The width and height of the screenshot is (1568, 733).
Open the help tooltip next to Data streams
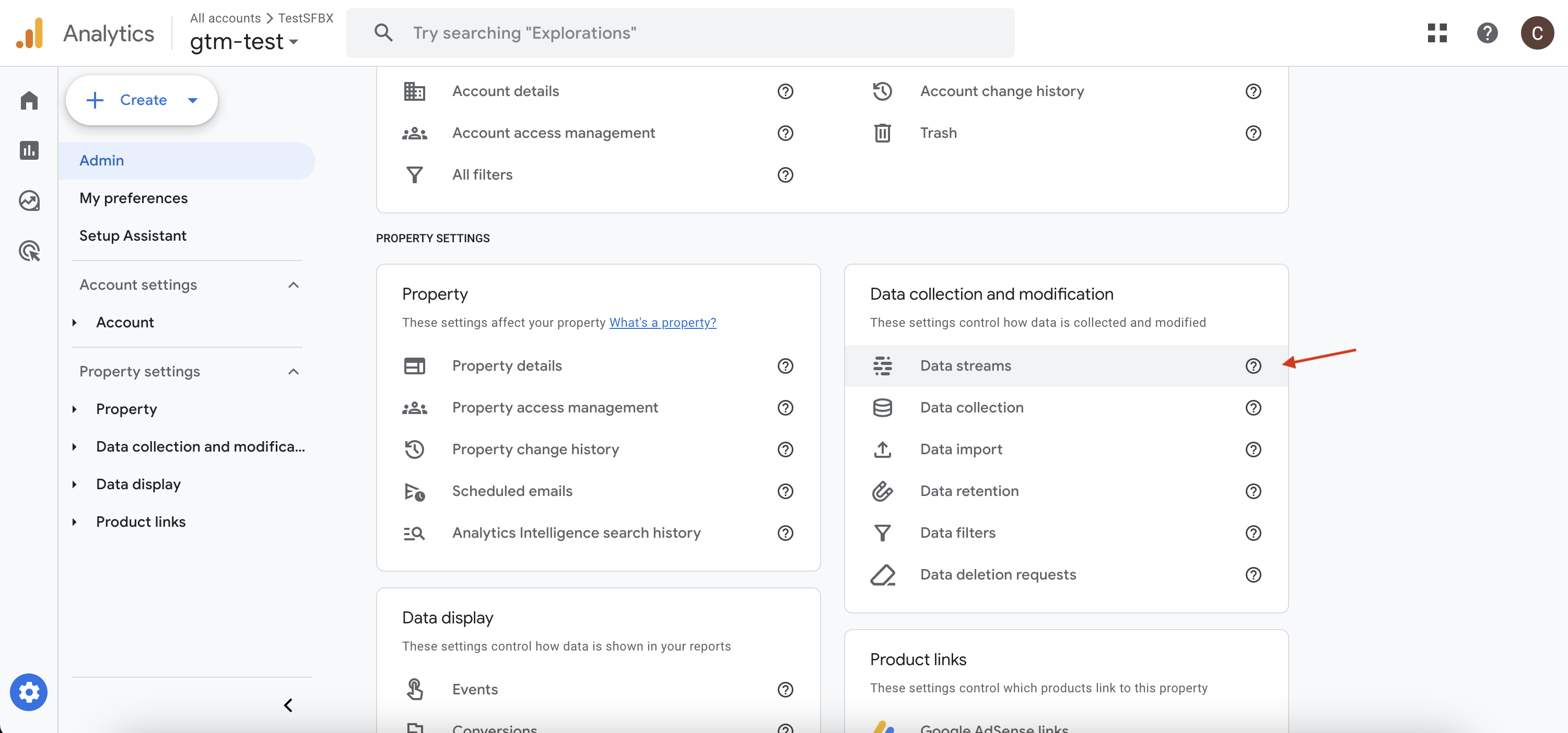pyautogui.click(x=1254, y=365)
